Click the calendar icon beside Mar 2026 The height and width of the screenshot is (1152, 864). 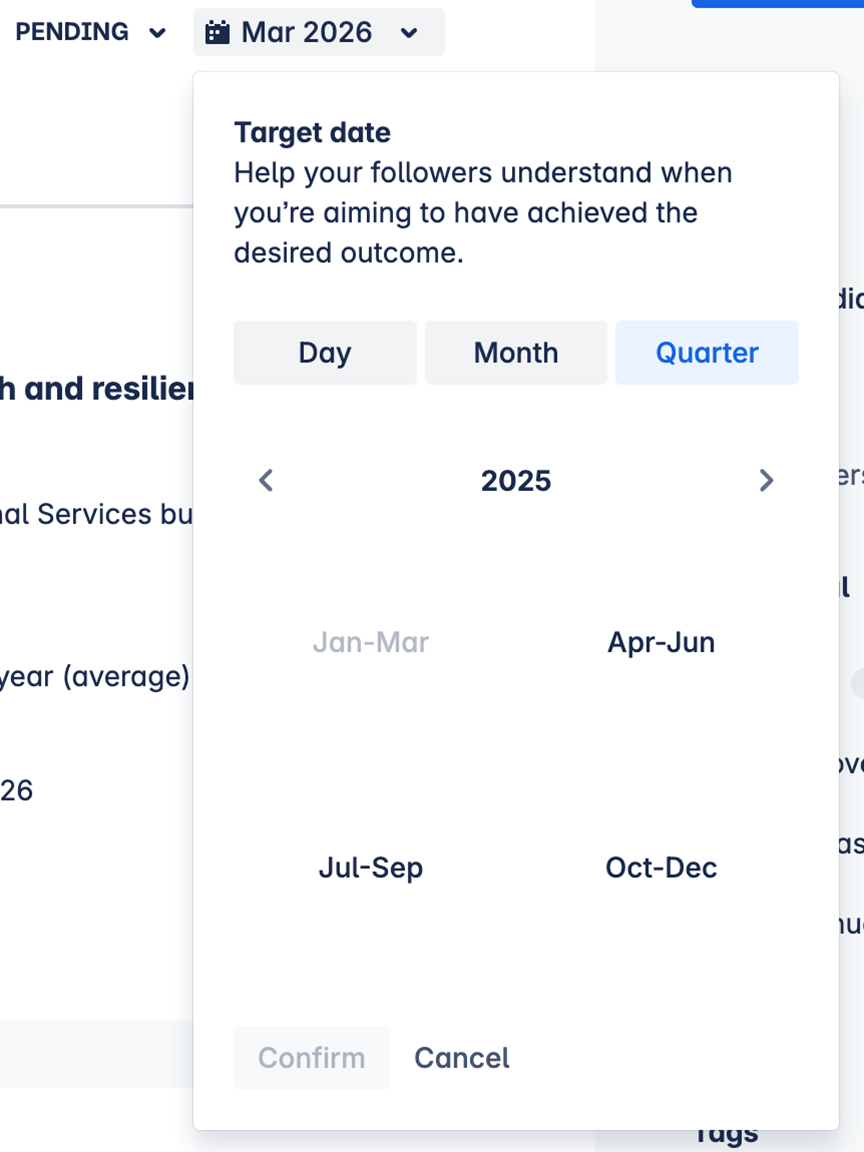217,33
